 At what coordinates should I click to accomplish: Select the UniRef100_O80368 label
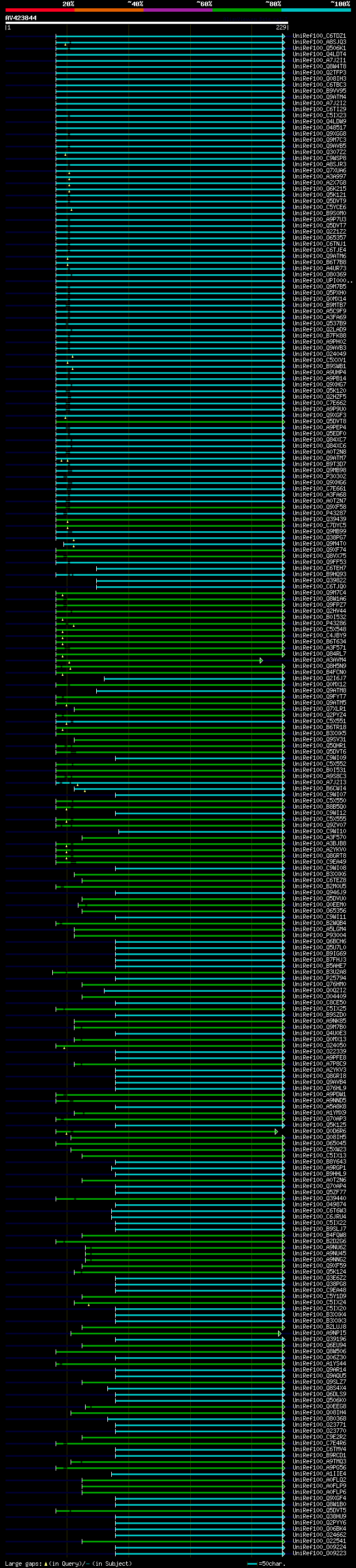click(319, 1418)
